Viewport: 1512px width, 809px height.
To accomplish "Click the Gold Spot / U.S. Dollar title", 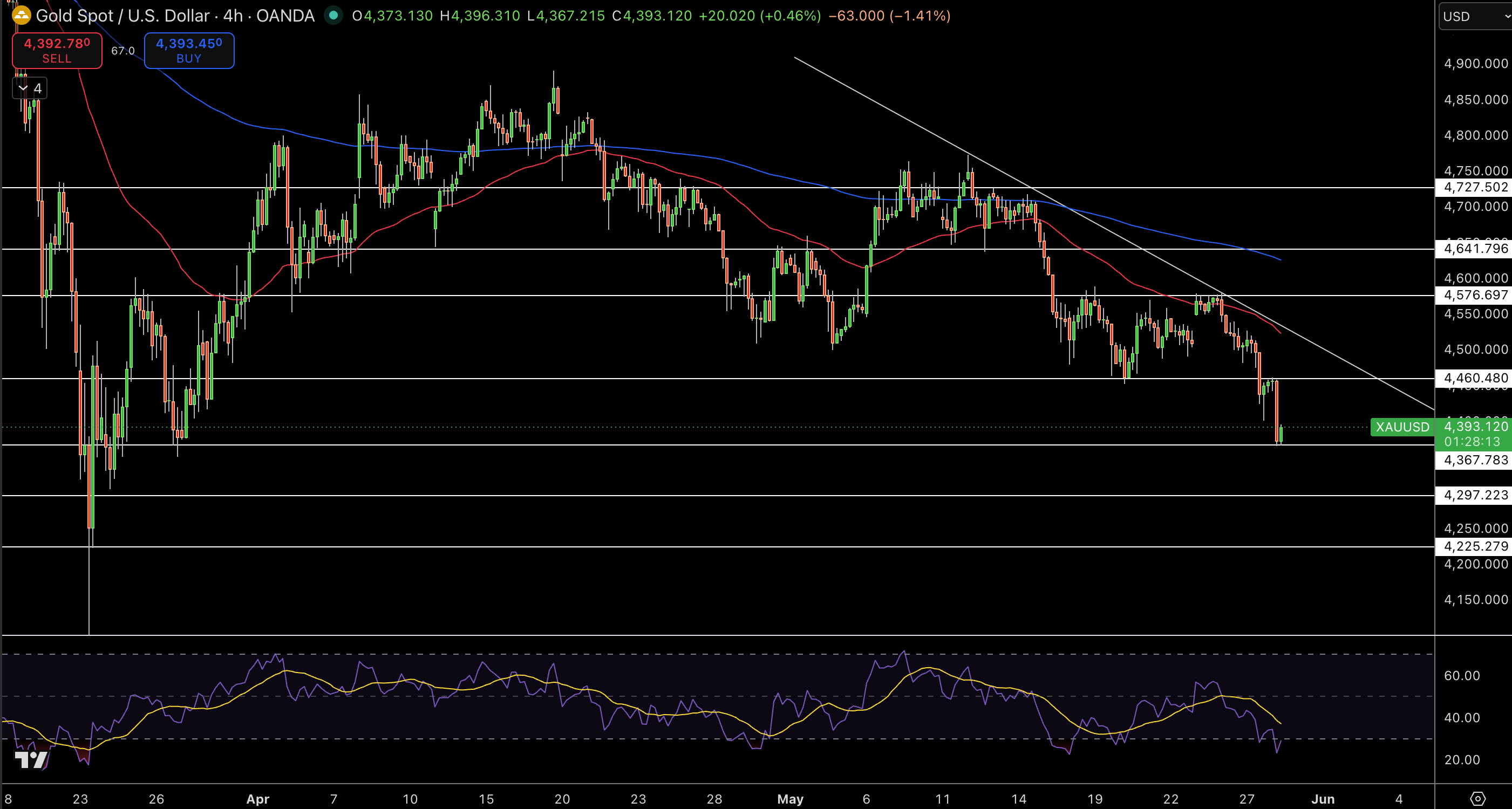I will (x=122, y=16).
